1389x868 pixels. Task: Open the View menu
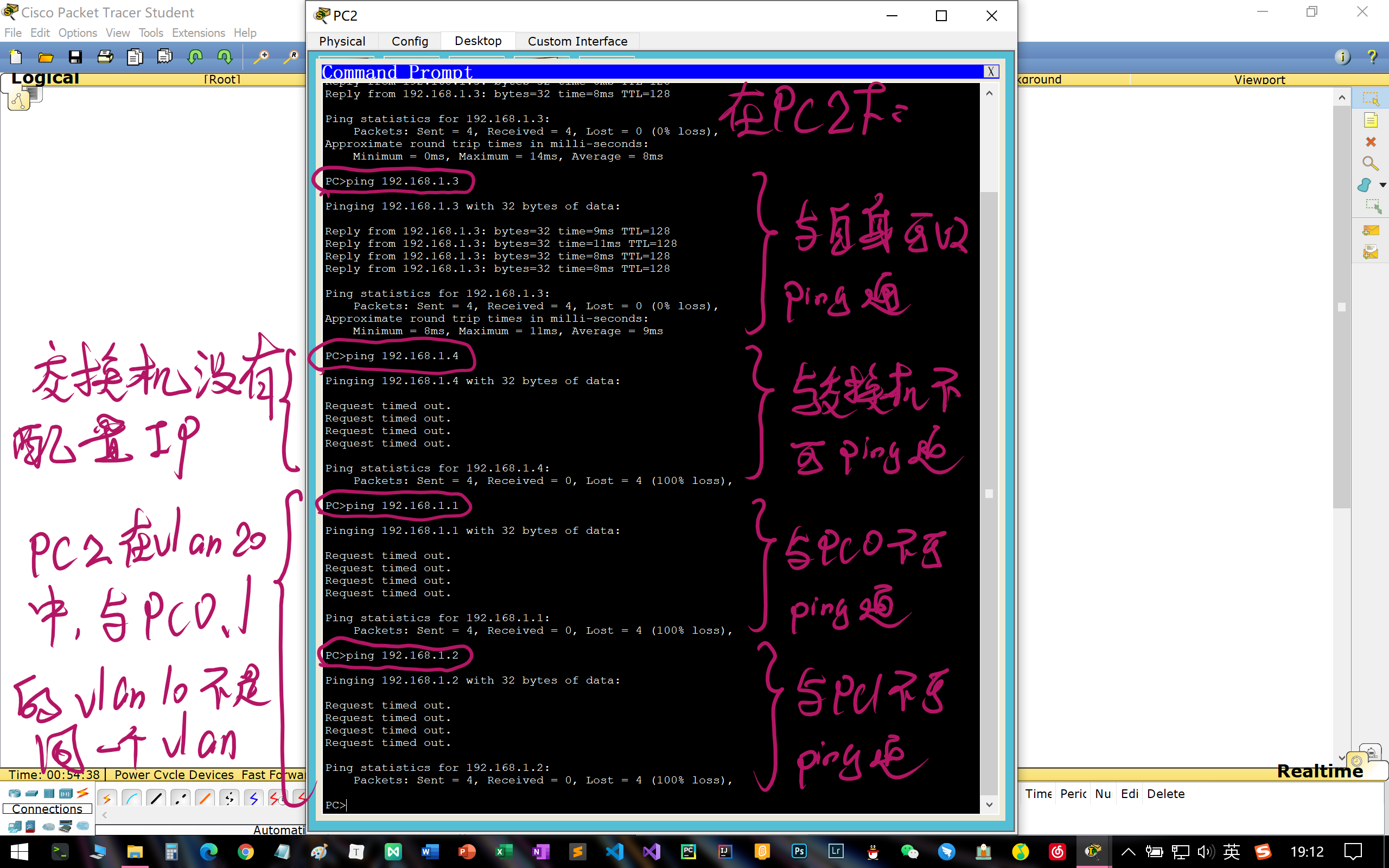pos(118,33)
